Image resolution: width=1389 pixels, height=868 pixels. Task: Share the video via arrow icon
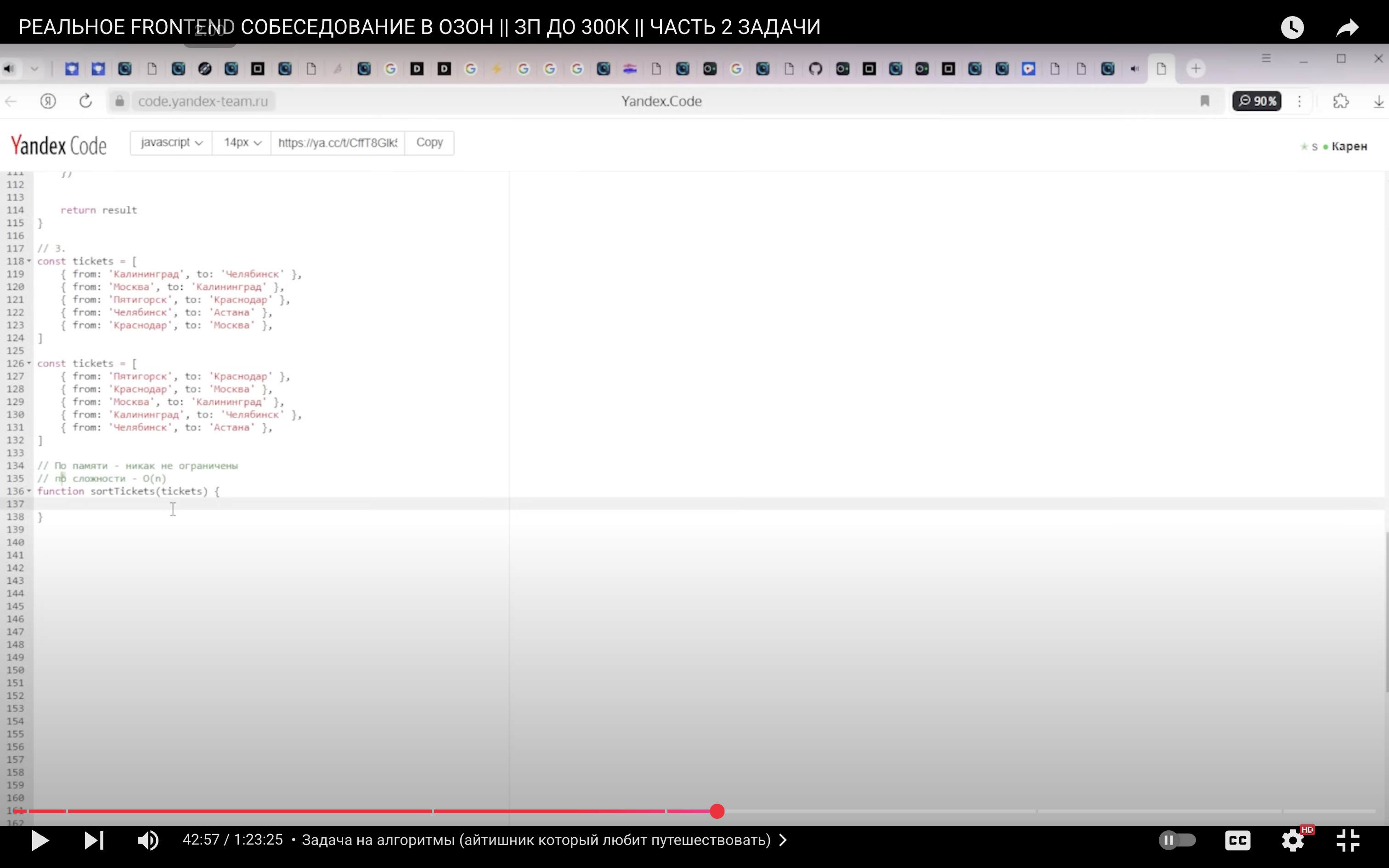coord(1347,28)
